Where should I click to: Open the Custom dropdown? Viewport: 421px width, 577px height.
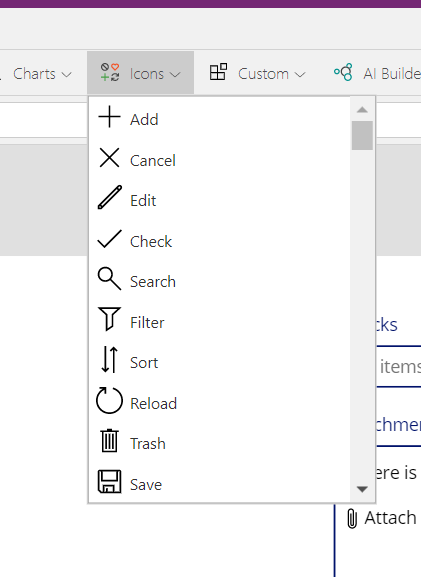[x=257, y=73]
